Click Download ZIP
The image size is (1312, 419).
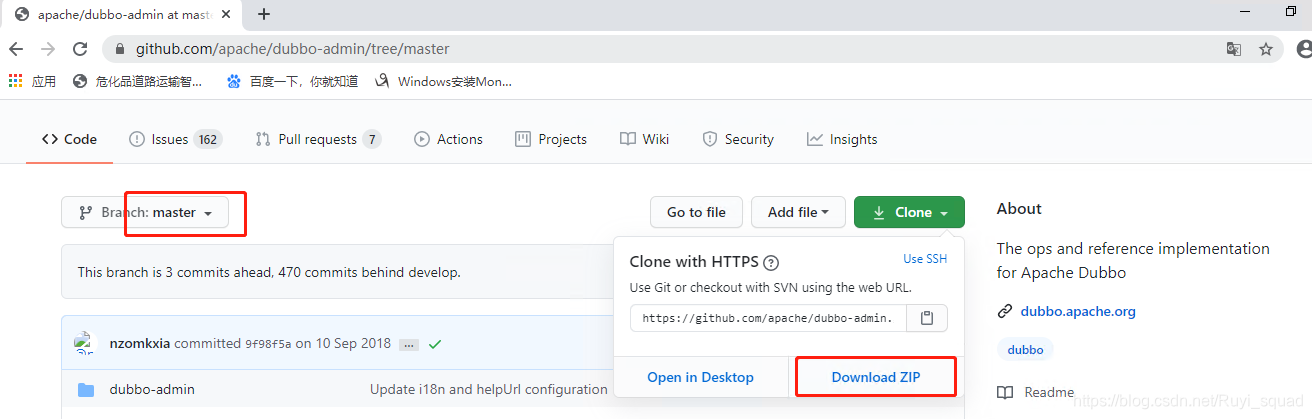[x=876, y=377]
